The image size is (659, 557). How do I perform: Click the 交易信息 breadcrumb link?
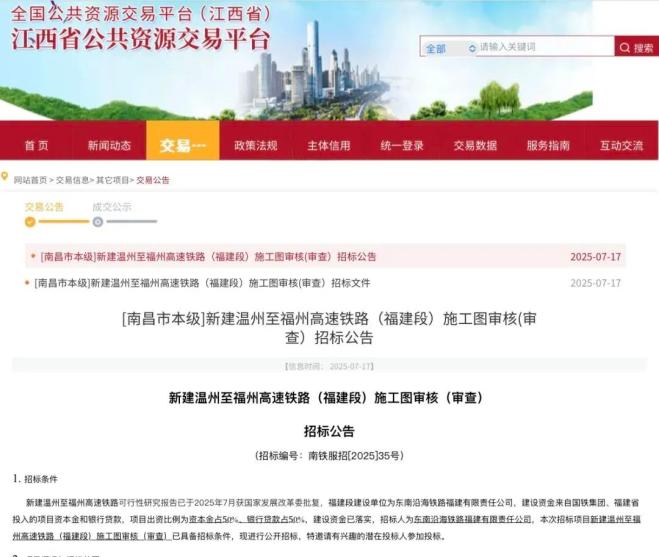pyautogui.click(x=72, y=180)
